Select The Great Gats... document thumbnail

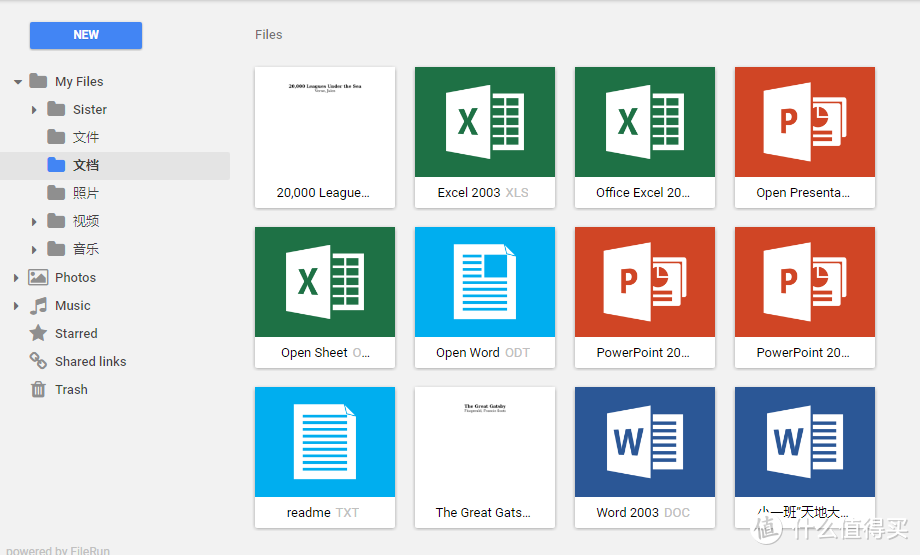(485, 442)
